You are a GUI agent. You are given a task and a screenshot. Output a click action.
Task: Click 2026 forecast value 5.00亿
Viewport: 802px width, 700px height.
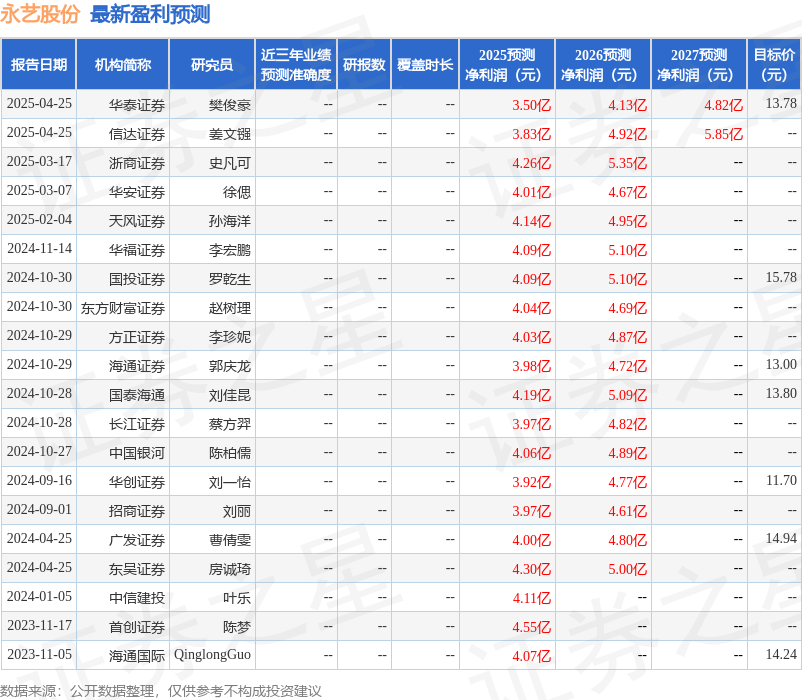pyautogui.click(x=628, y=569)
